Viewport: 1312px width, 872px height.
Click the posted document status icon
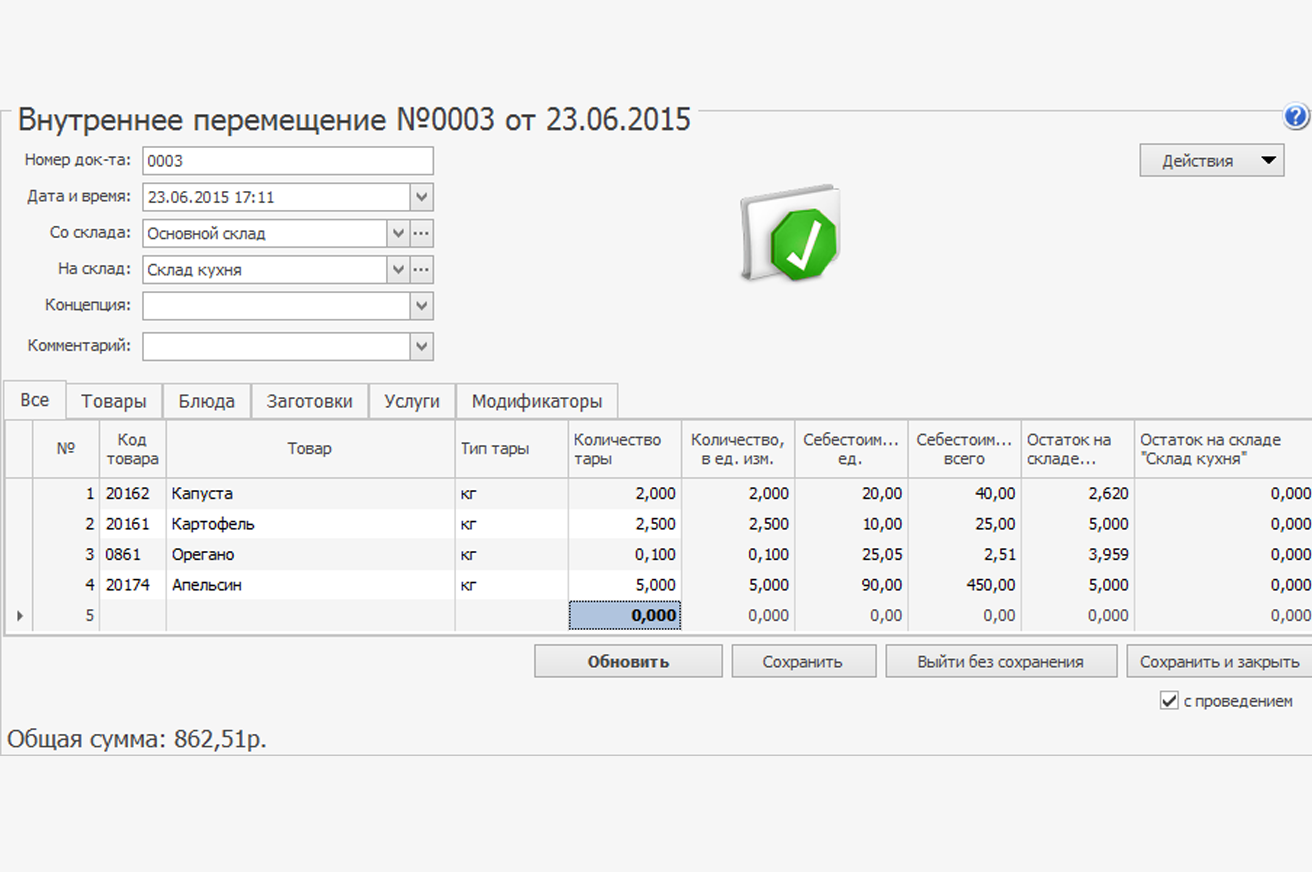pos(790,233)
